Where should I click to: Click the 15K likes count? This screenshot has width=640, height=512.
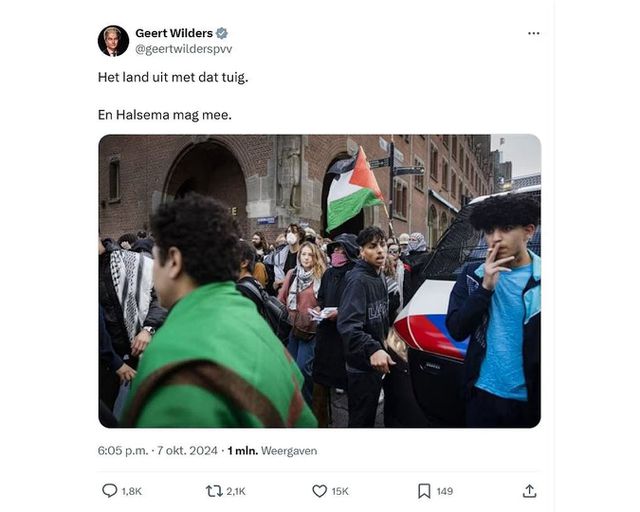pos(340,491)
